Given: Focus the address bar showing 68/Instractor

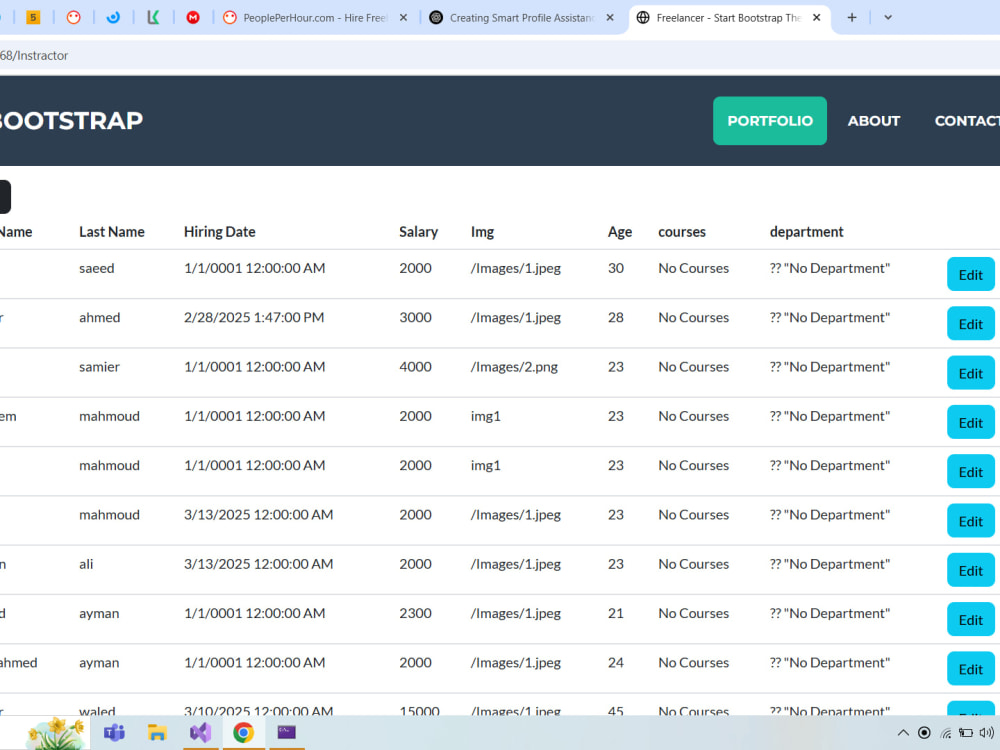Looking at the screenshot, I should pos(500,55).
